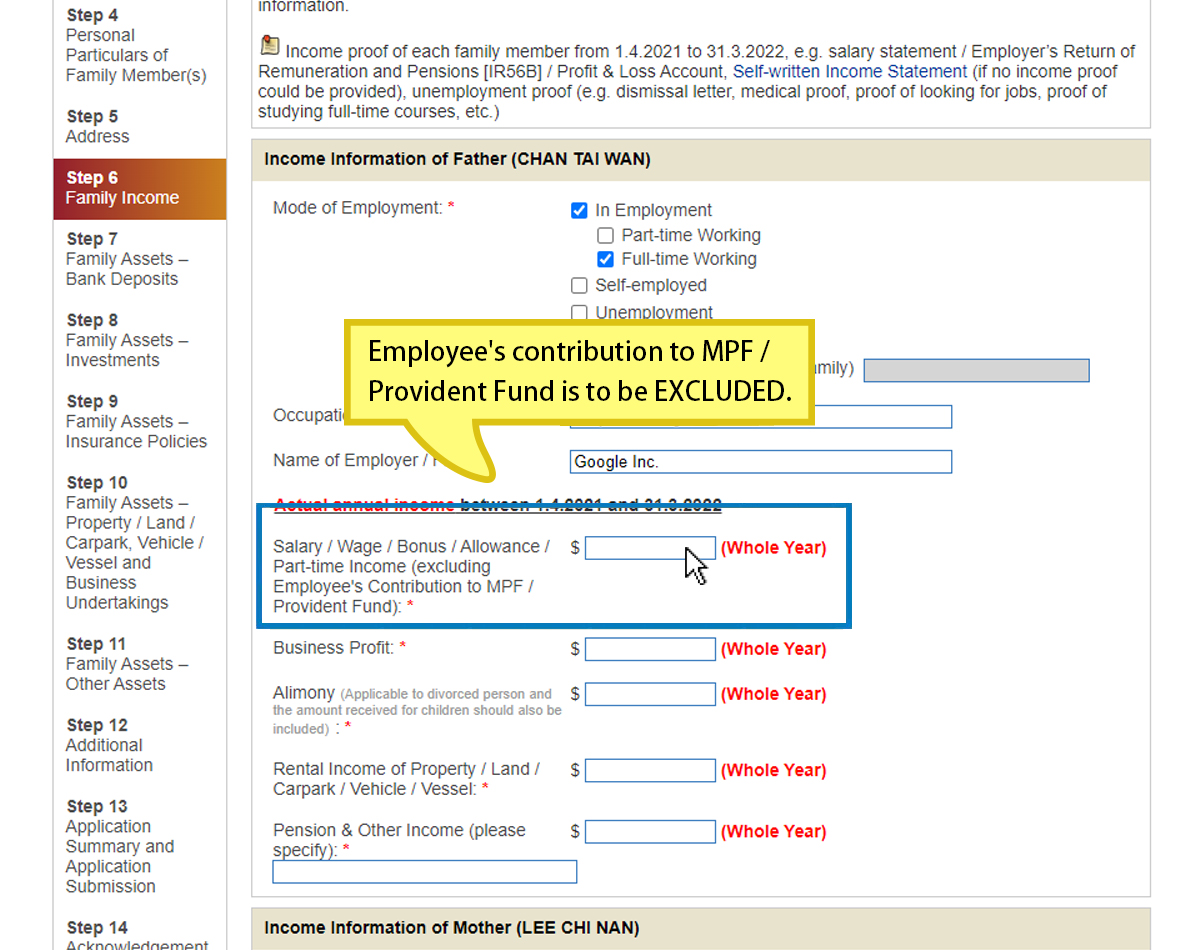Enable the Unemployment checkbox
Viewport: 1200px width, 950px height.
pos(579,313)
